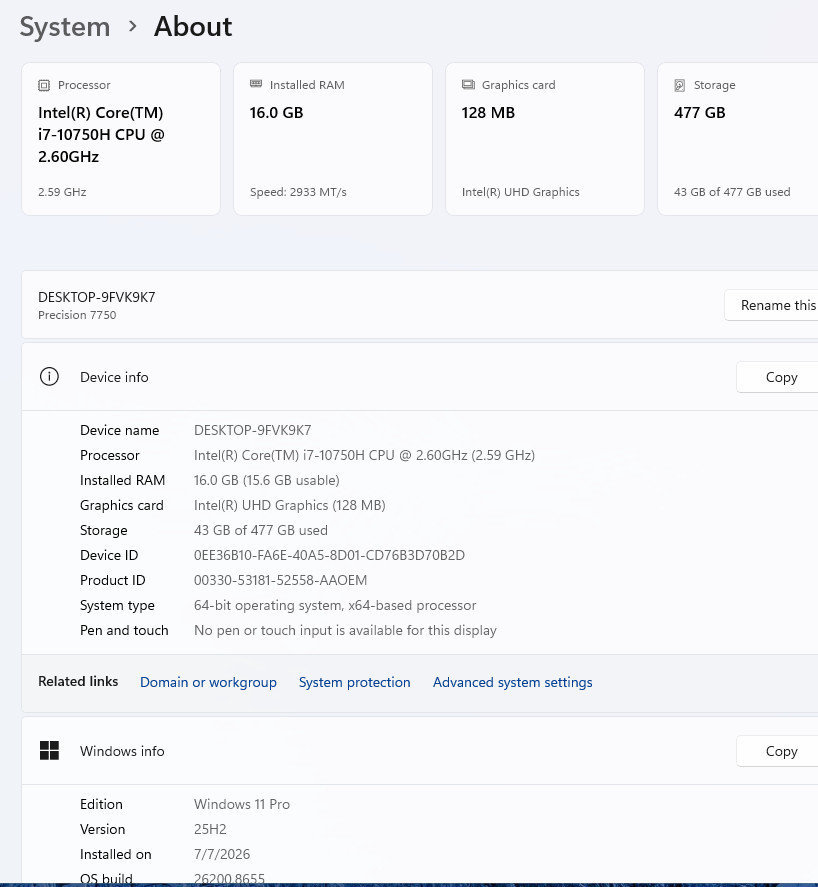The image size is (818, 887).
Task: Open Advanced system settings link
Action: click(513, 682)
